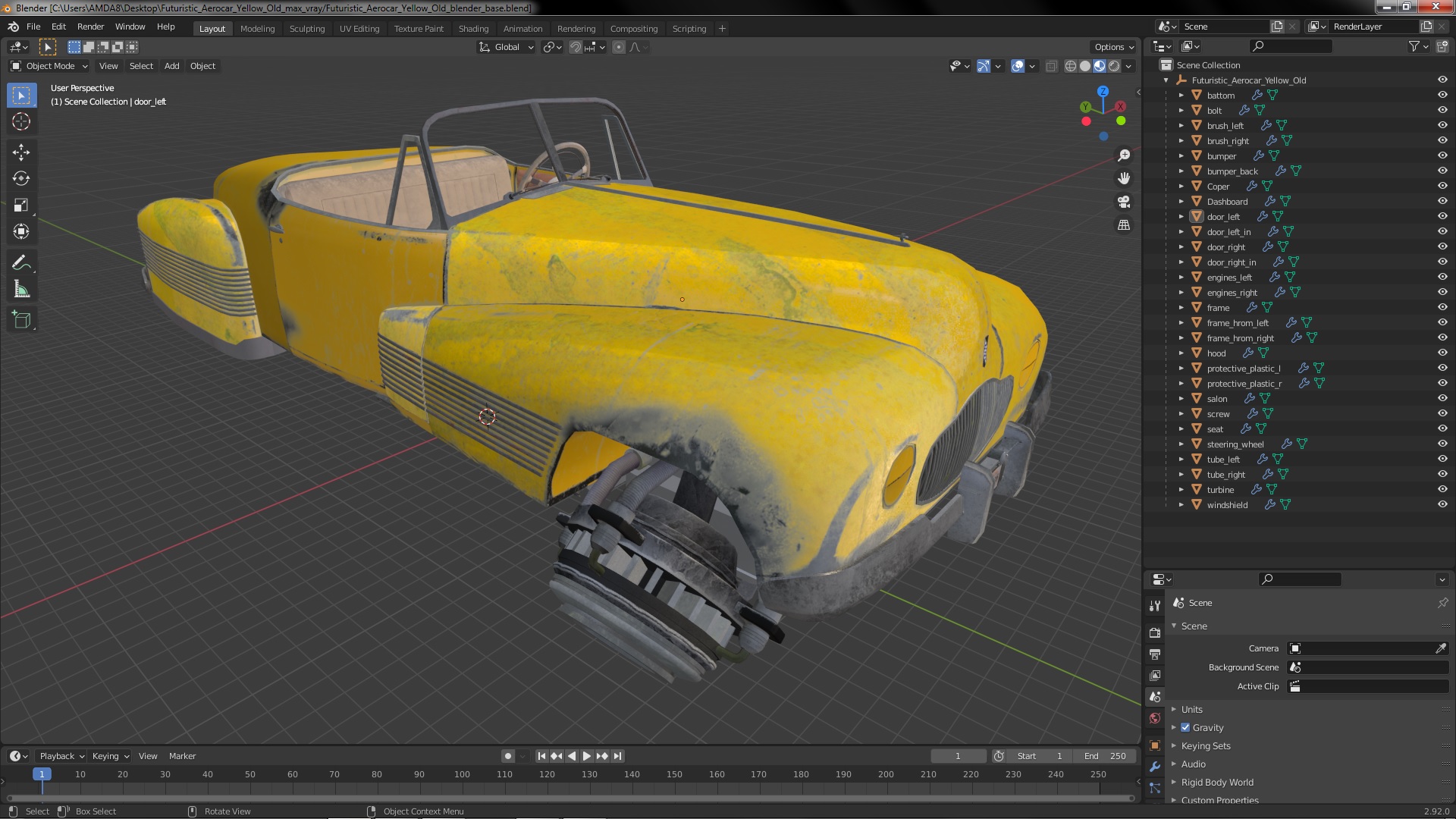Switch perspective/orthographic grid icon

(x=1124, y=225)
